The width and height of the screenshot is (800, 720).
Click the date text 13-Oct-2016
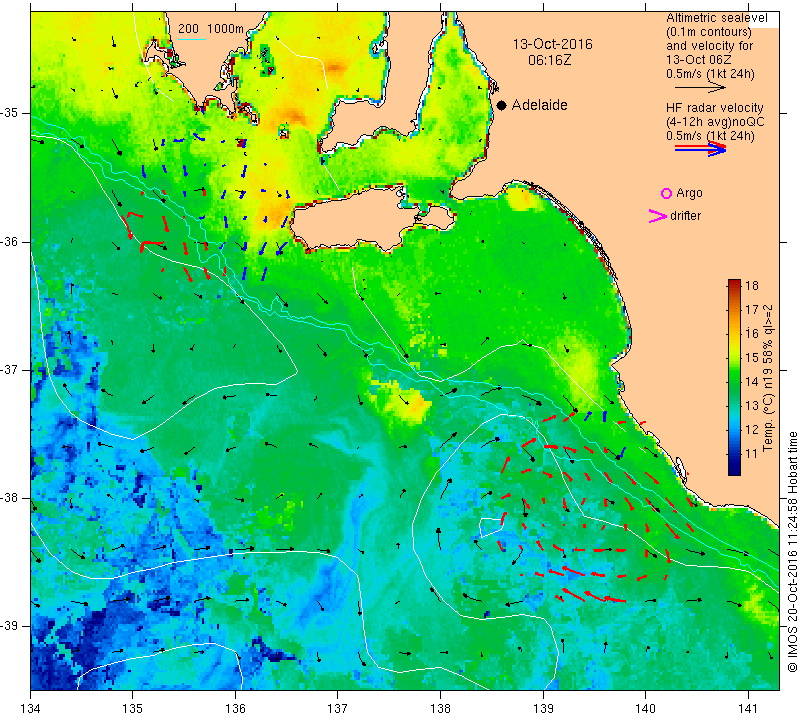tap(553, 44)
